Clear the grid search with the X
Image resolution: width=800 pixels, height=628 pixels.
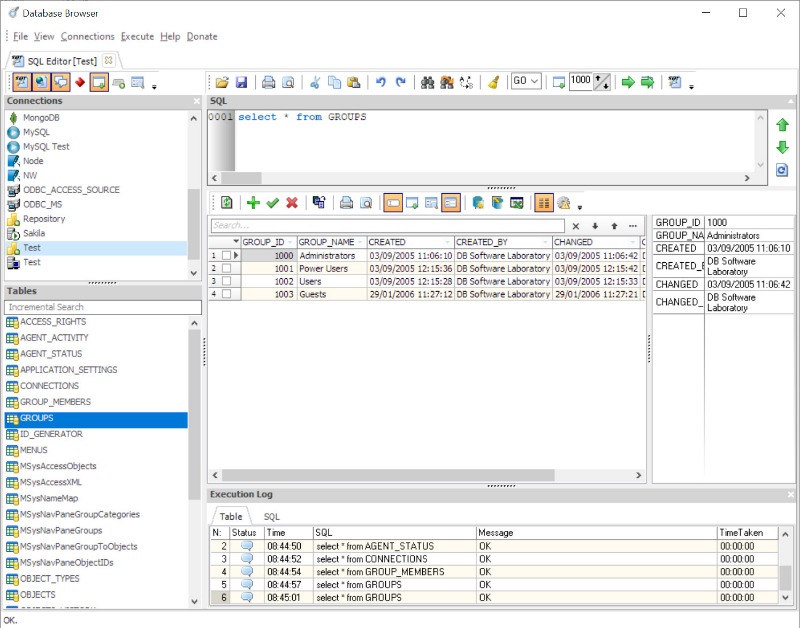[x=576, y=226]
